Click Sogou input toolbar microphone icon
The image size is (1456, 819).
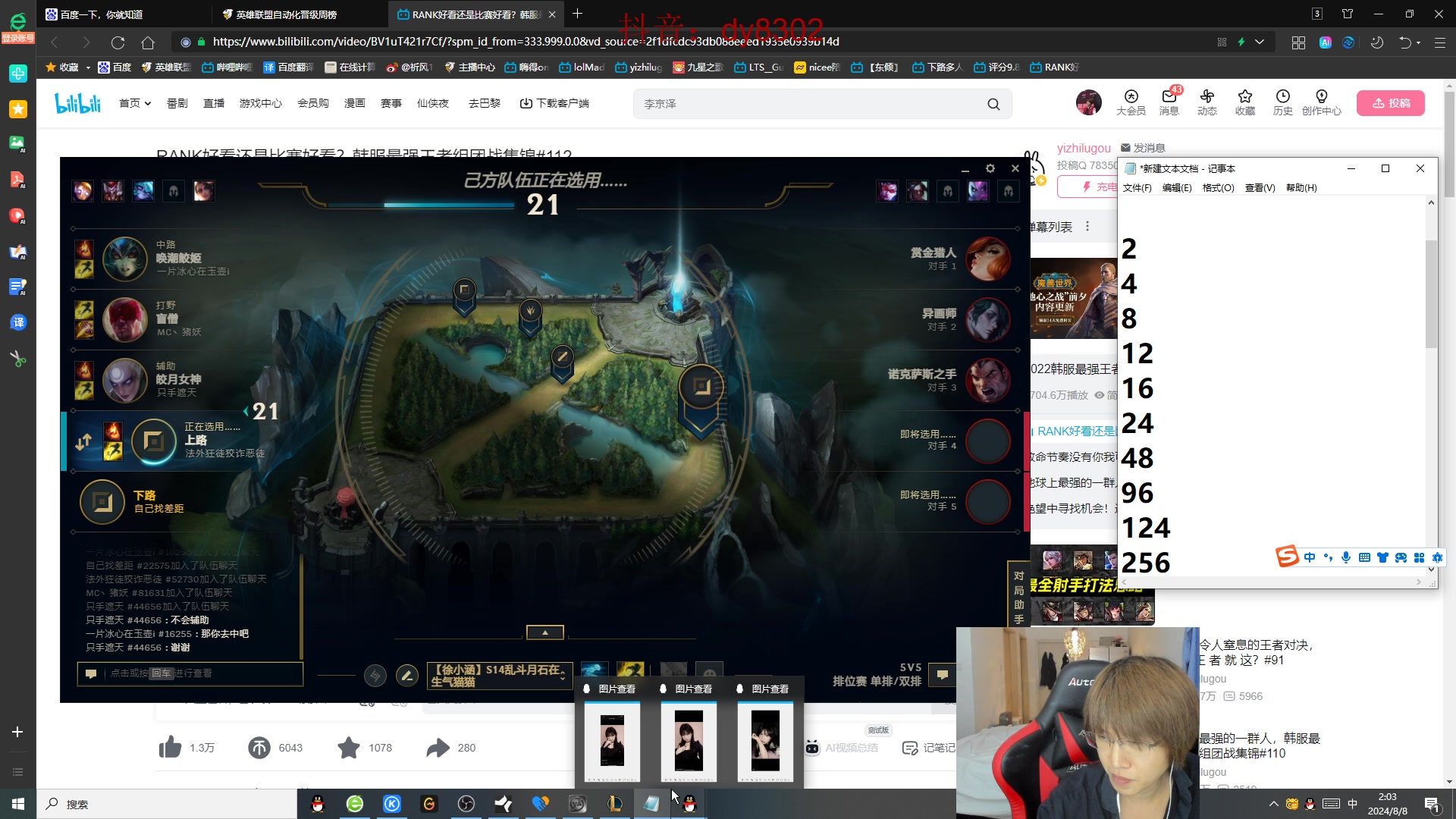[x=1346, y=557]
